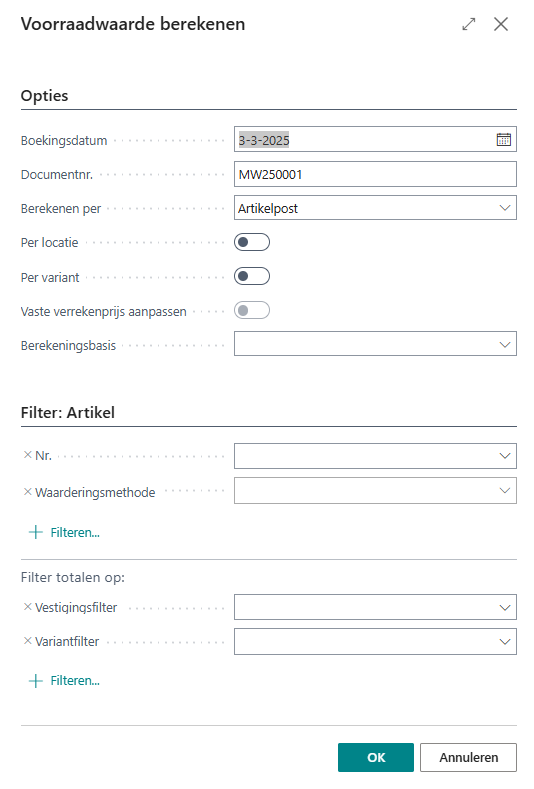Toggle the Per locatie switch

252,243
